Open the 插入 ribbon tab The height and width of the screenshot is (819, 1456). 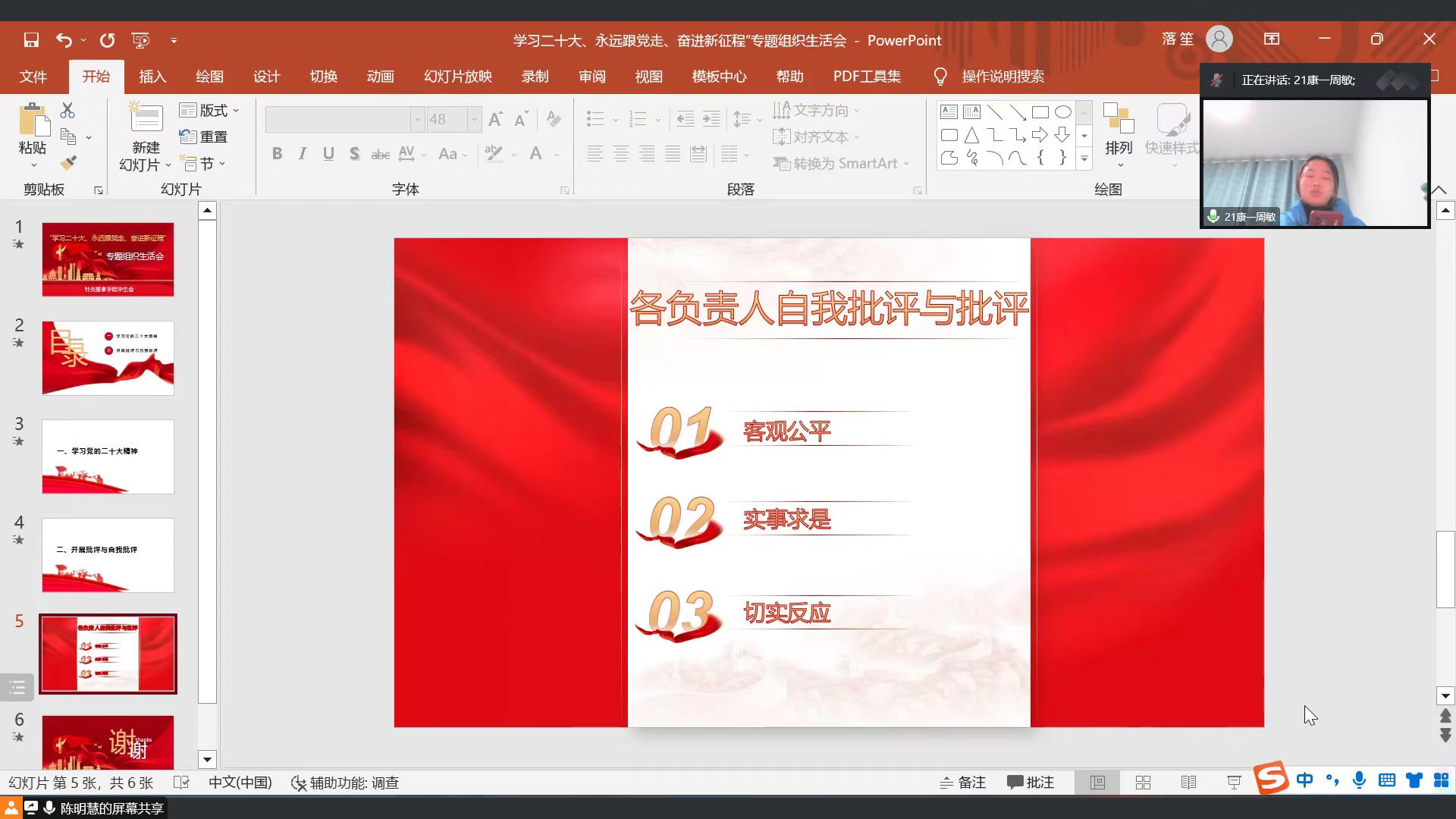(152, 77)
